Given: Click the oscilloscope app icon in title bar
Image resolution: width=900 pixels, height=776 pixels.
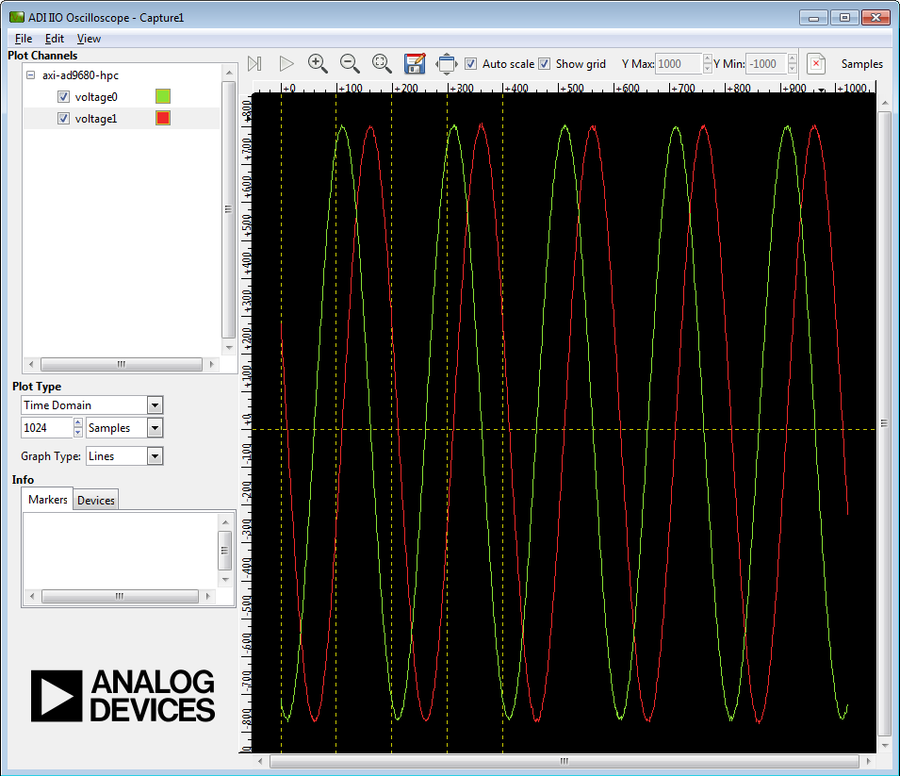Looking at the screenshot, I should (17, 17).
